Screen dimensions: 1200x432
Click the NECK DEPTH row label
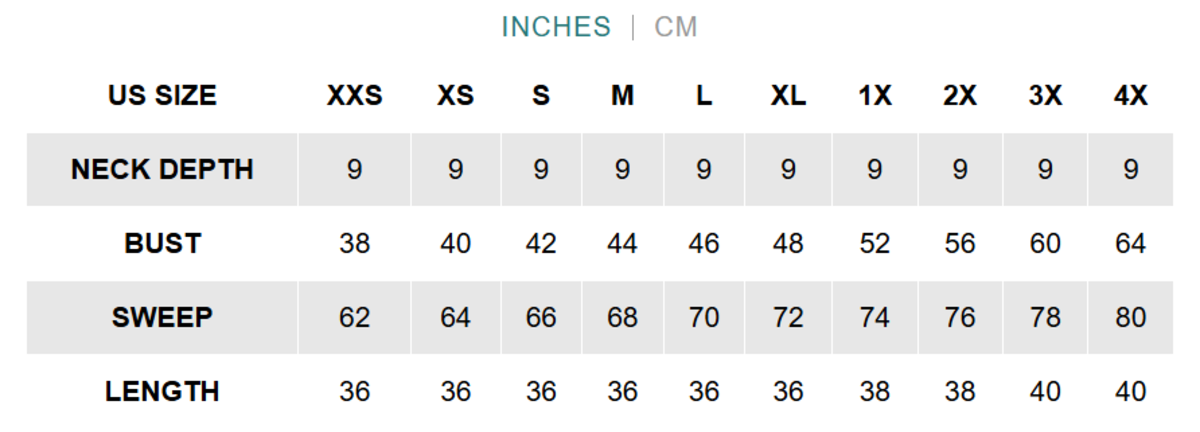162,170
